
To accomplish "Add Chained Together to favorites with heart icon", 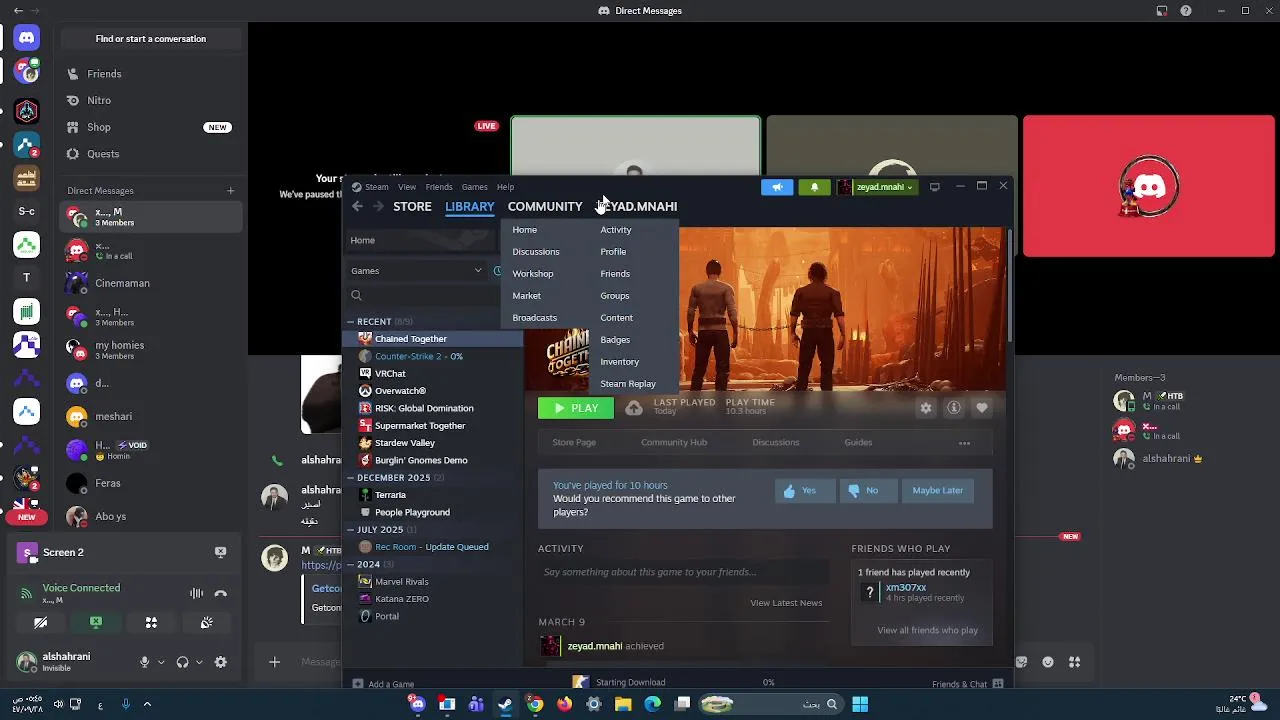I will pyautogui.click(x=982, y=408).
